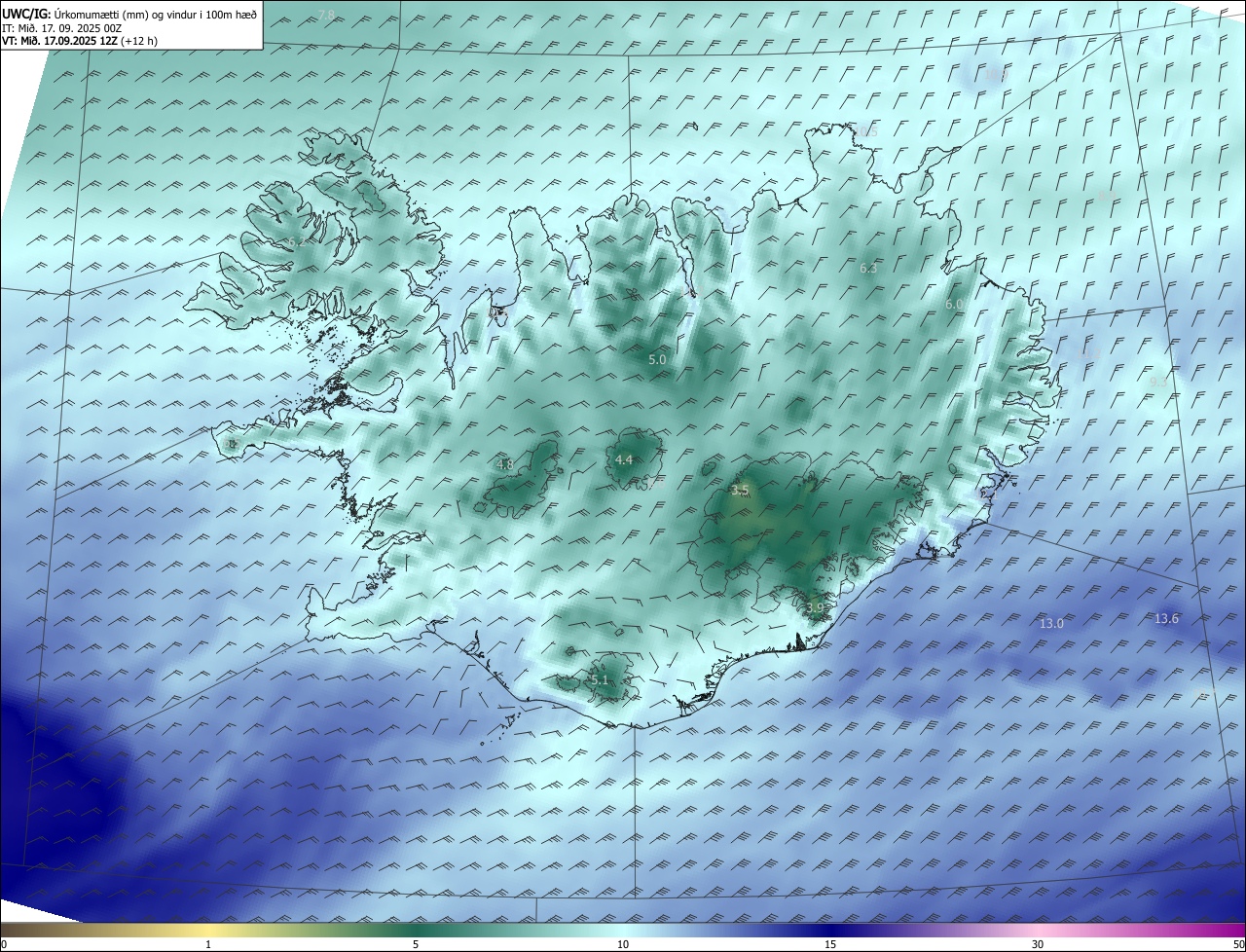Click the 6.3 value label in northeast Iceland
Screen dimensions: 1246x952
point(868,268)
